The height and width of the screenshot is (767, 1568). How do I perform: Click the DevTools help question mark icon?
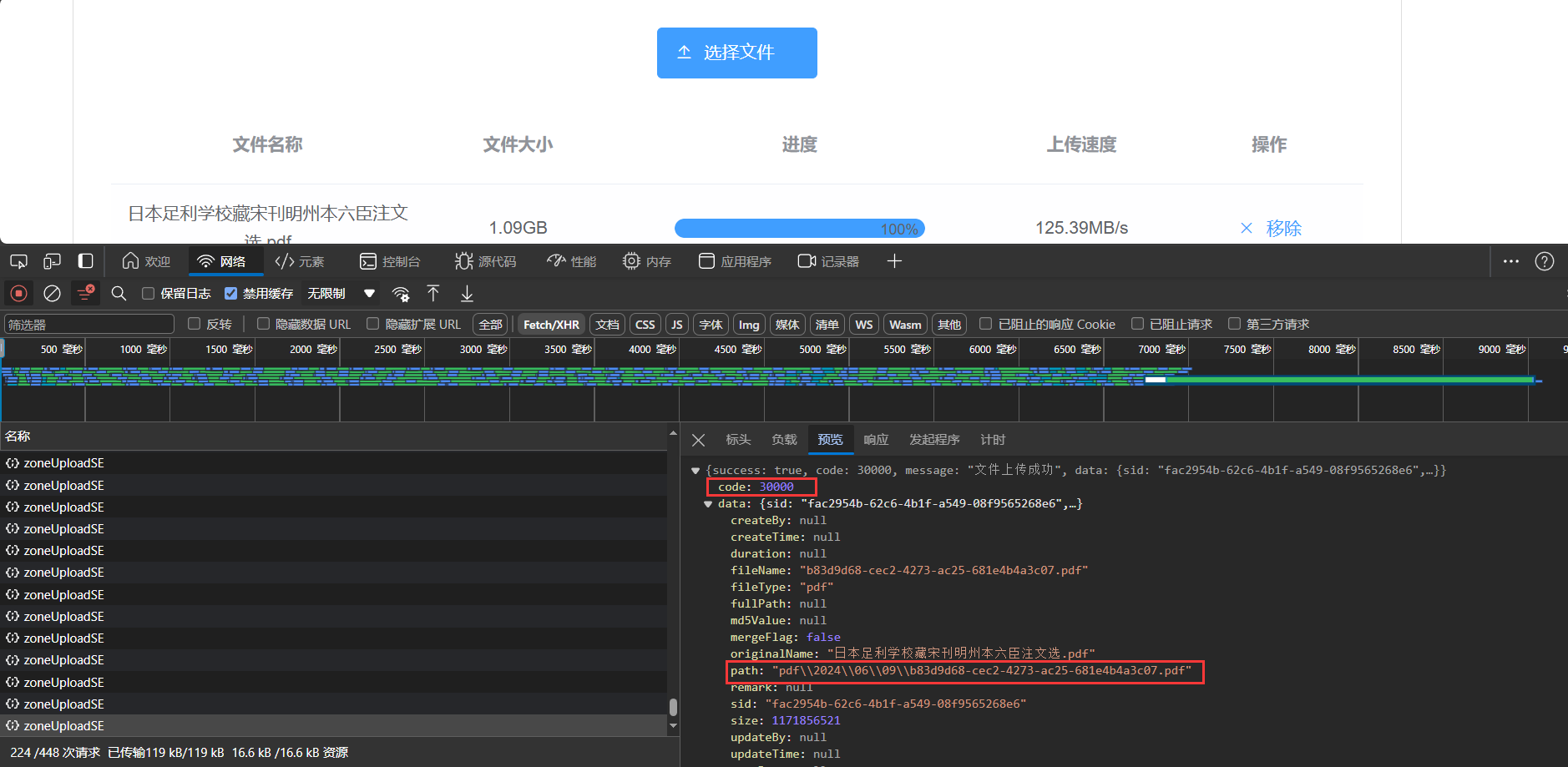click(x=1545, y=261)
